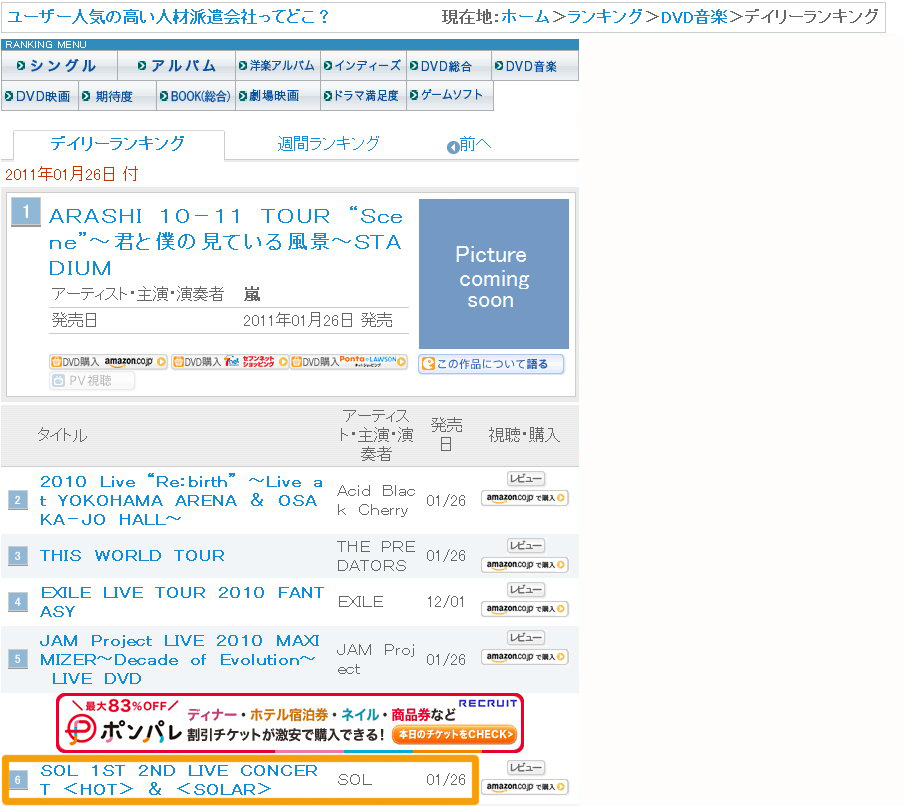Click amazon purchase for THE PREDATORS row
904x806 pixels.
click(525, 564)
